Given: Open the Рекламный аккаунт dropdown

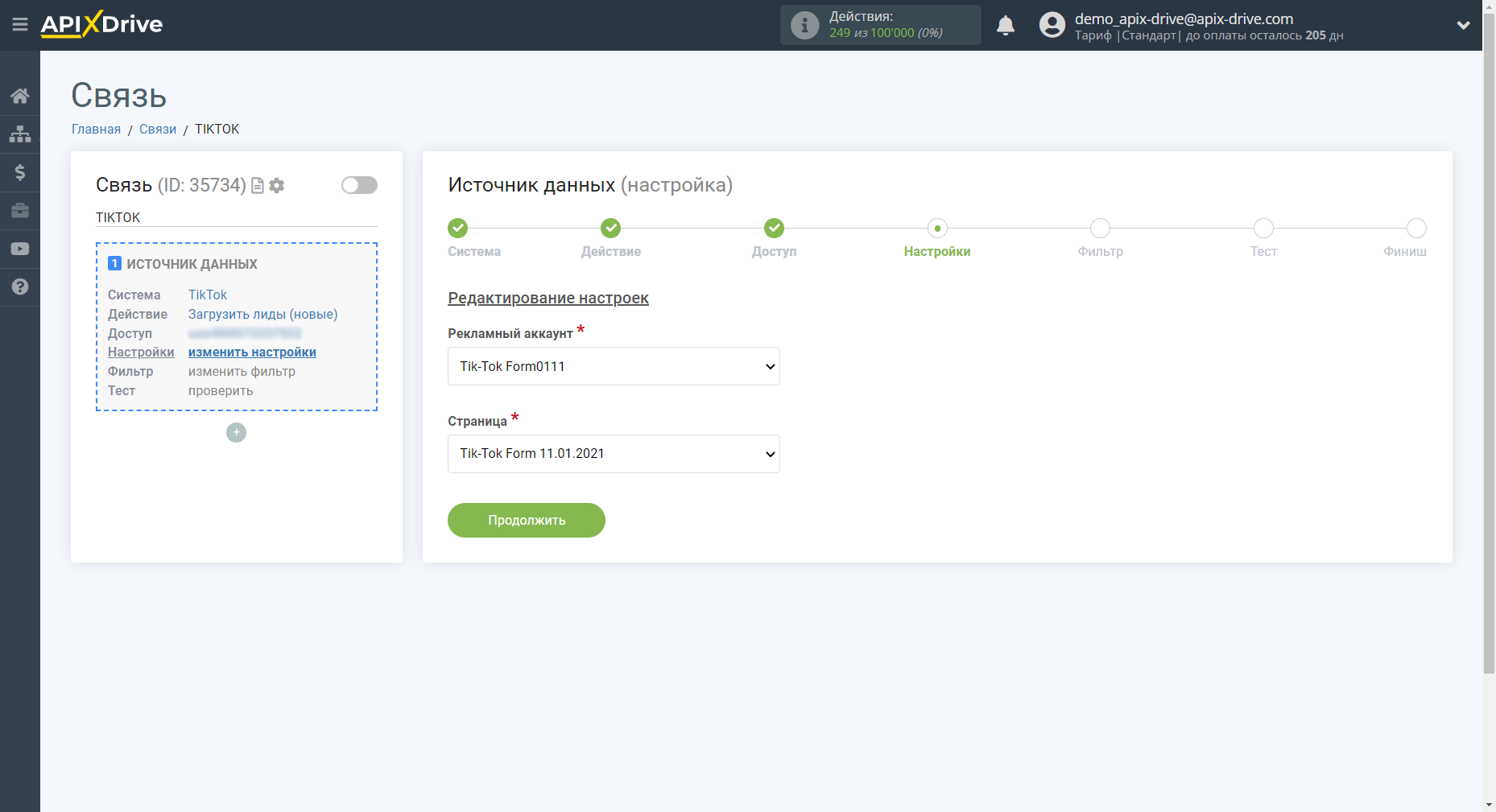Looking at the screenshot, I should pos(614,366).
